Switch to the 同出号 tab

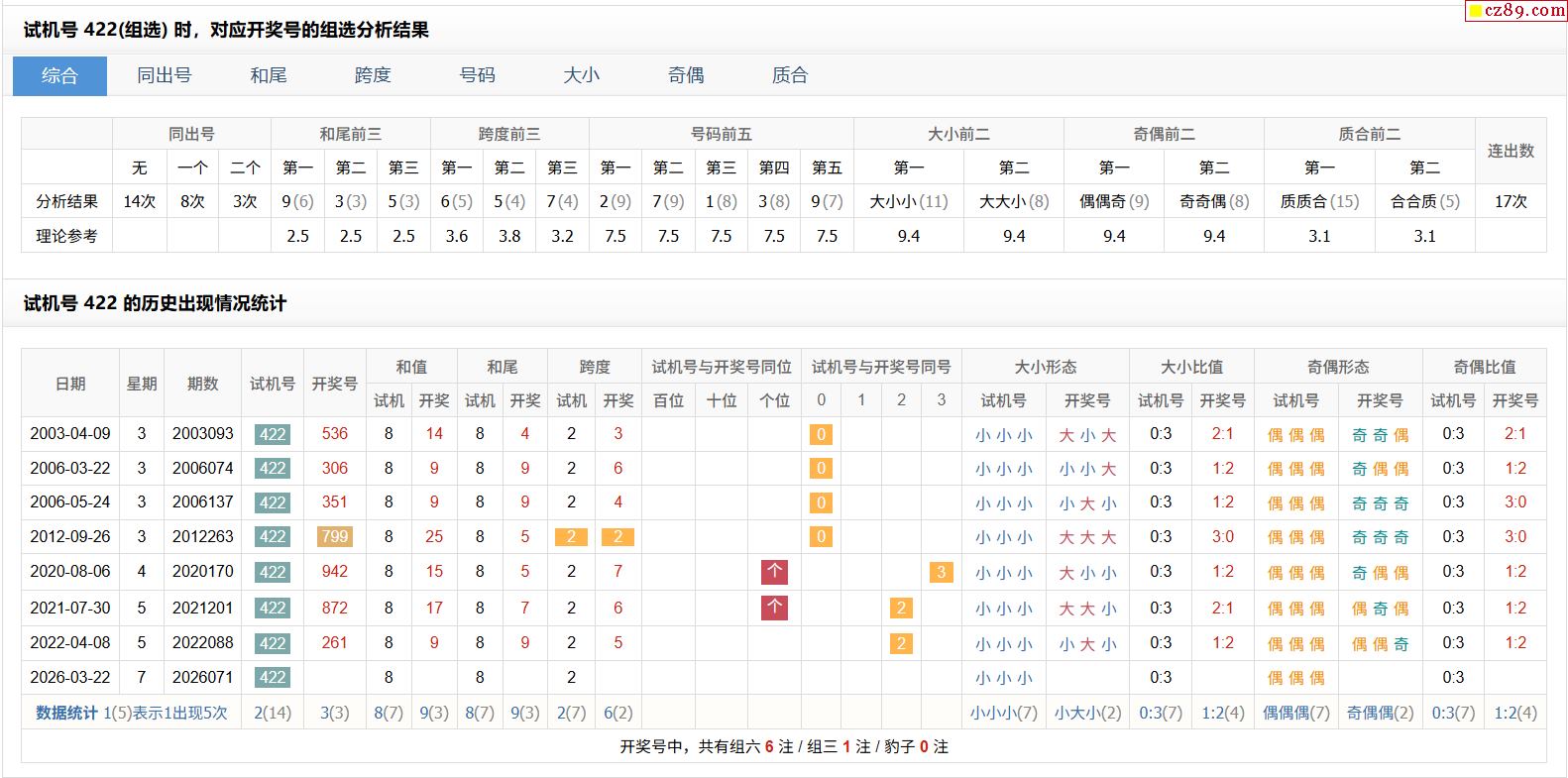164,75
